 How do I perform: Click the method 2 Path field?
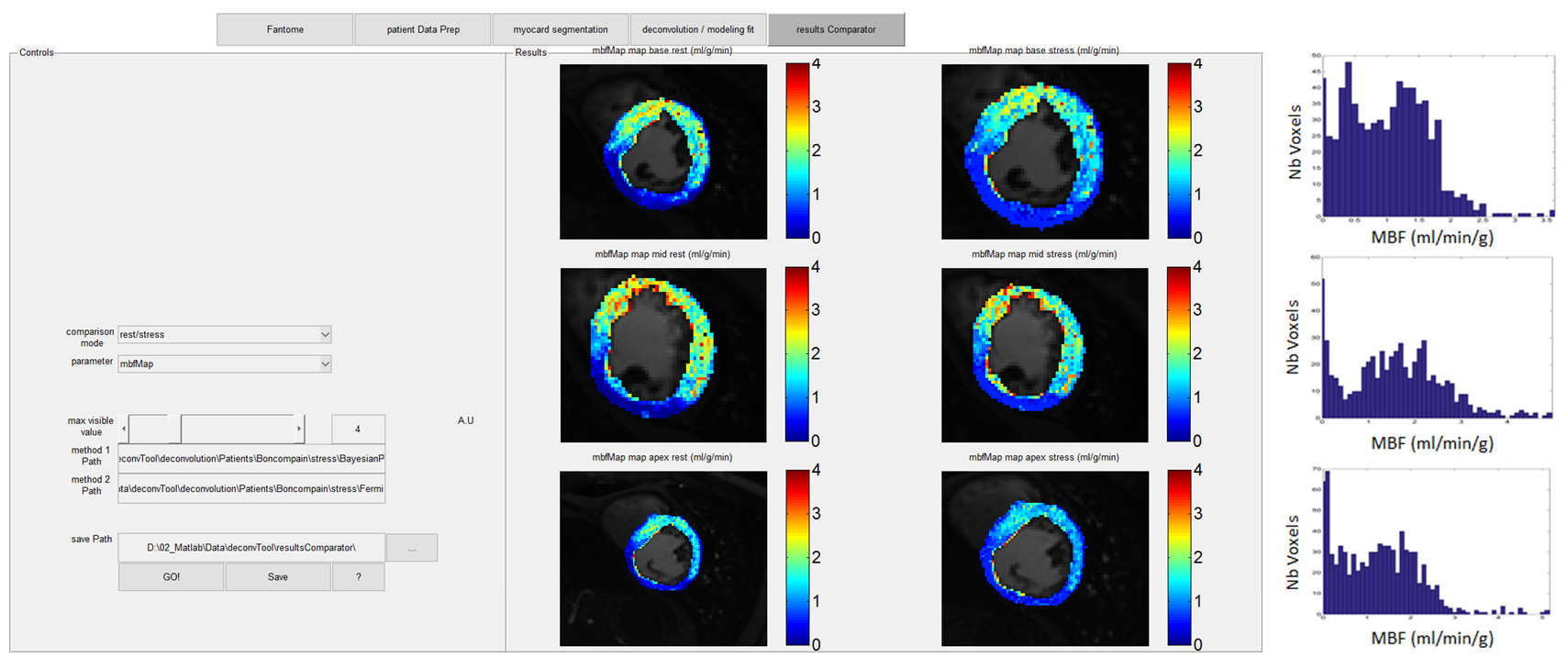coord(251,488)
